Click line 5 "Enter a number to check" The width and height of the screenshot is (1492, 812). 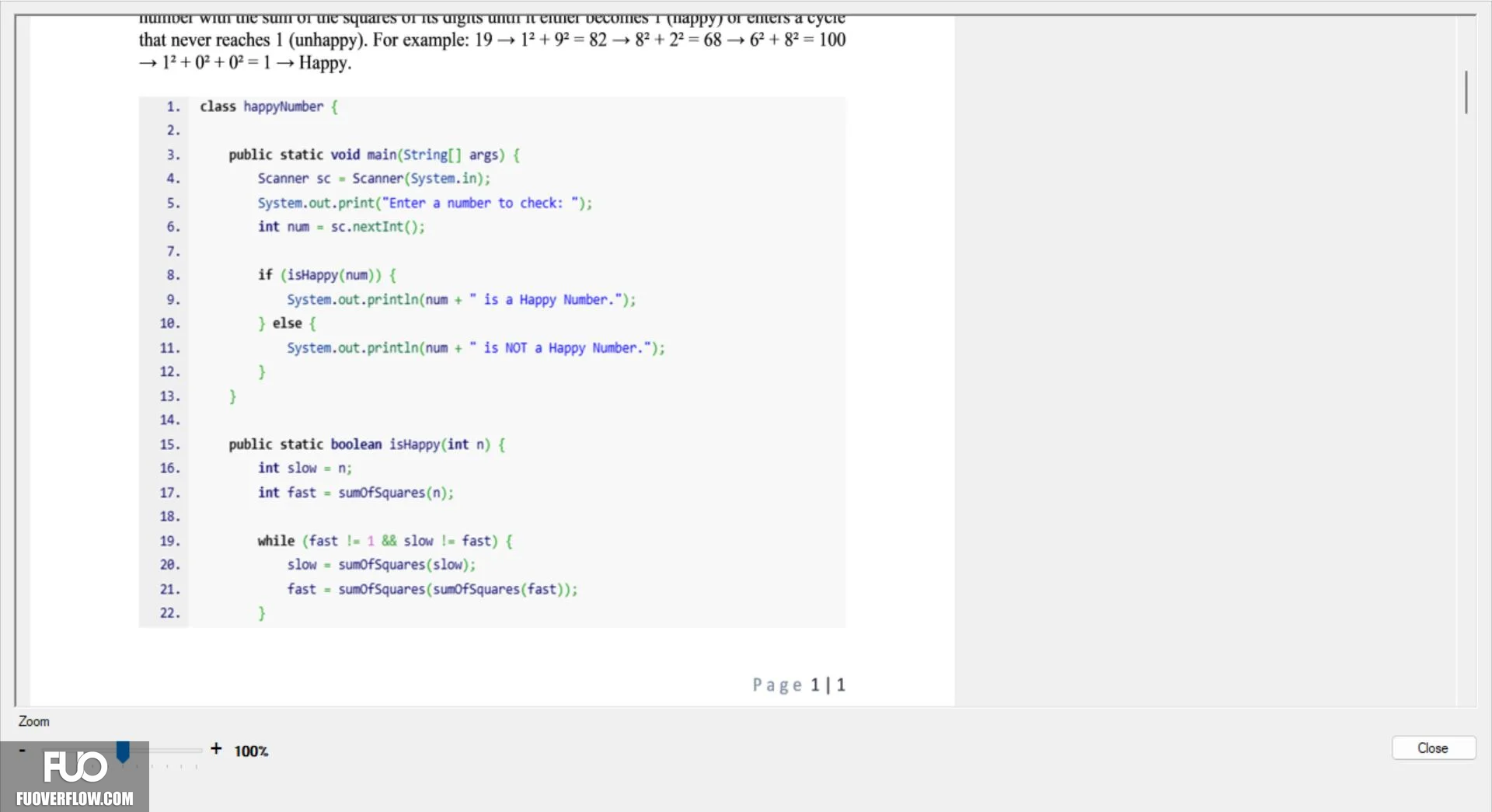425,203
